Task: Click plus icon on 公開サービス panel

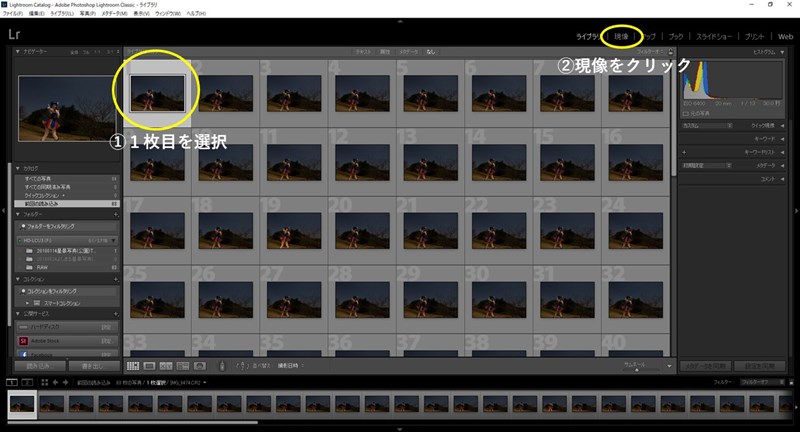Action: click(x=116, y=314)
